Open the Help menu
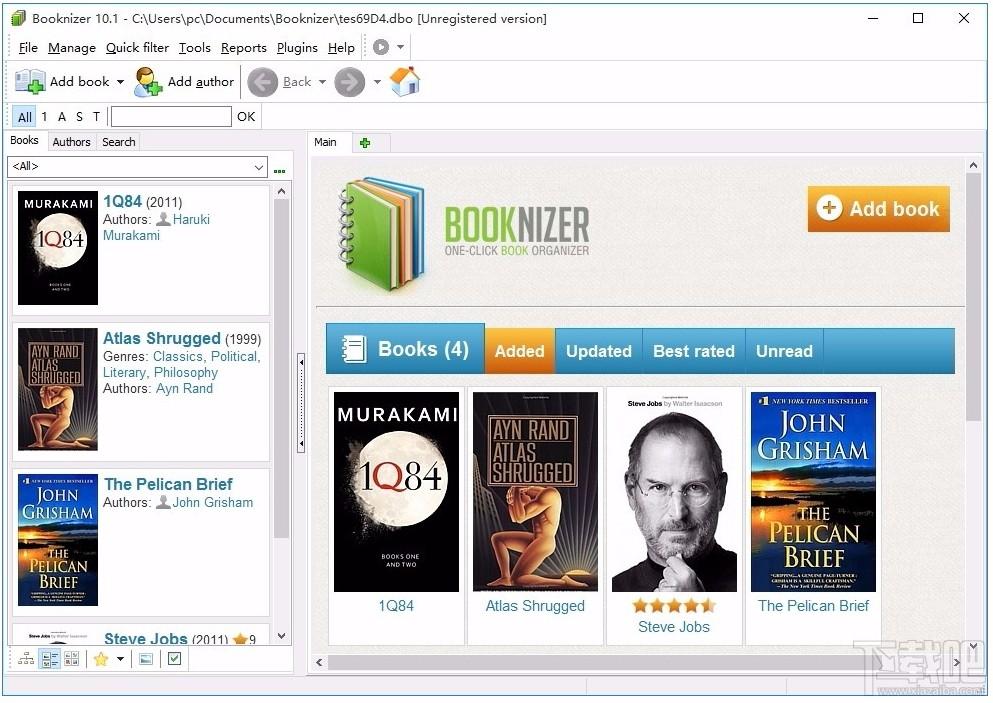This screenshot has height=703, width=993. 341,48
